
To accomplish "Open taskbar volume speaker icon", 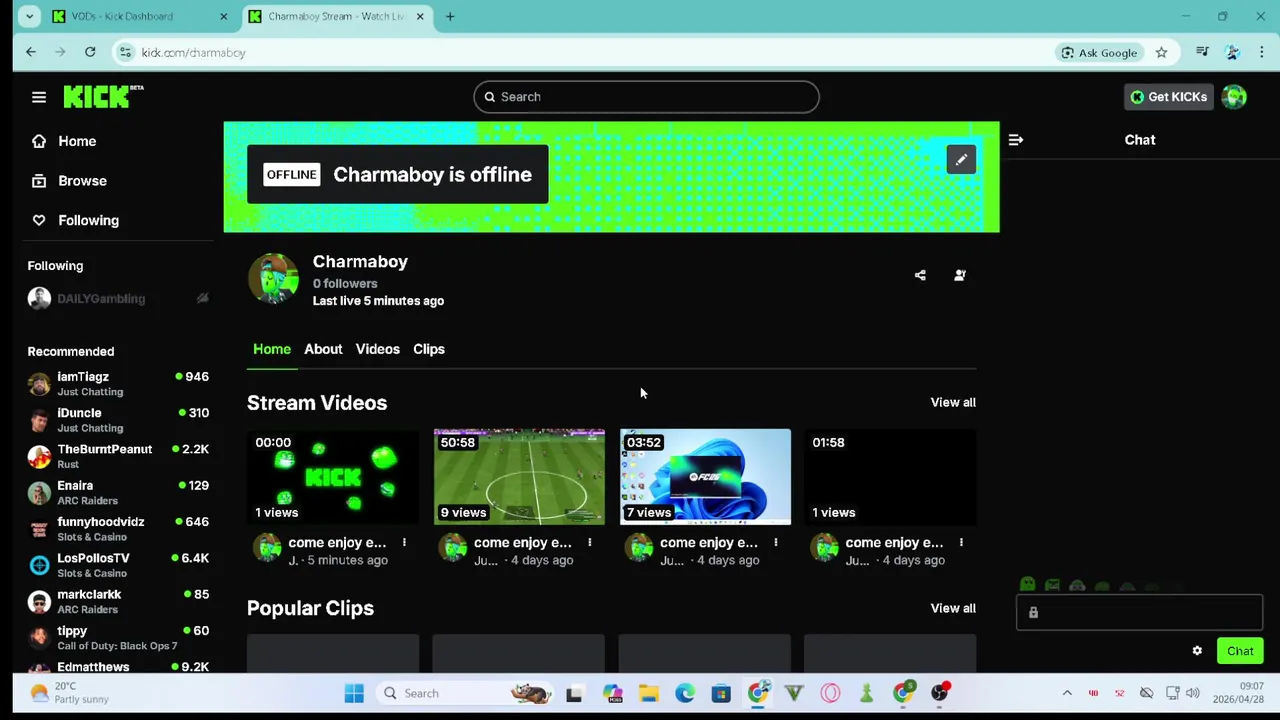I will tap(1192, 693).
